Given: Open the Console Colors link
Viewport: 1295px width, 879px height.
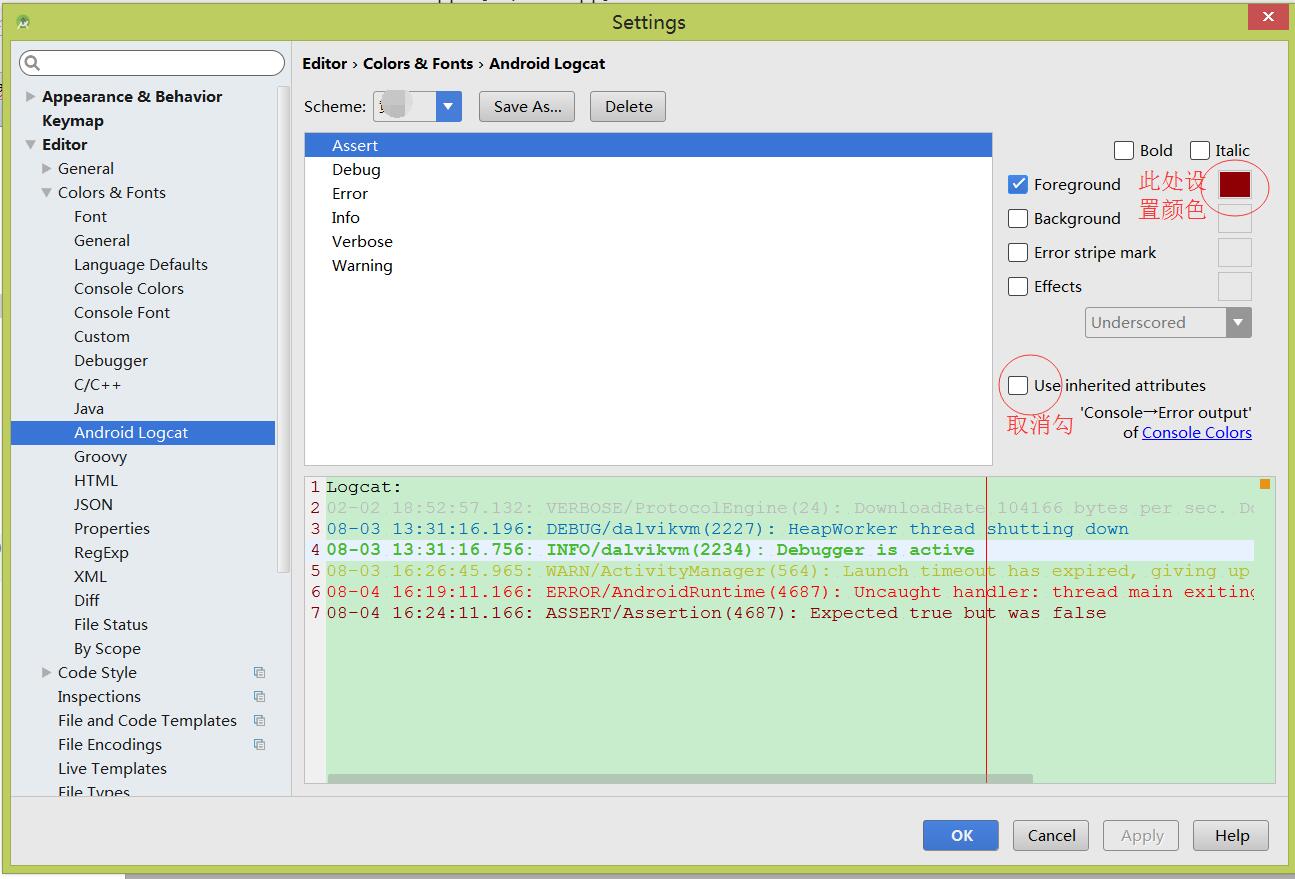Looking at the screenshot, I should tap(1196, 433).
